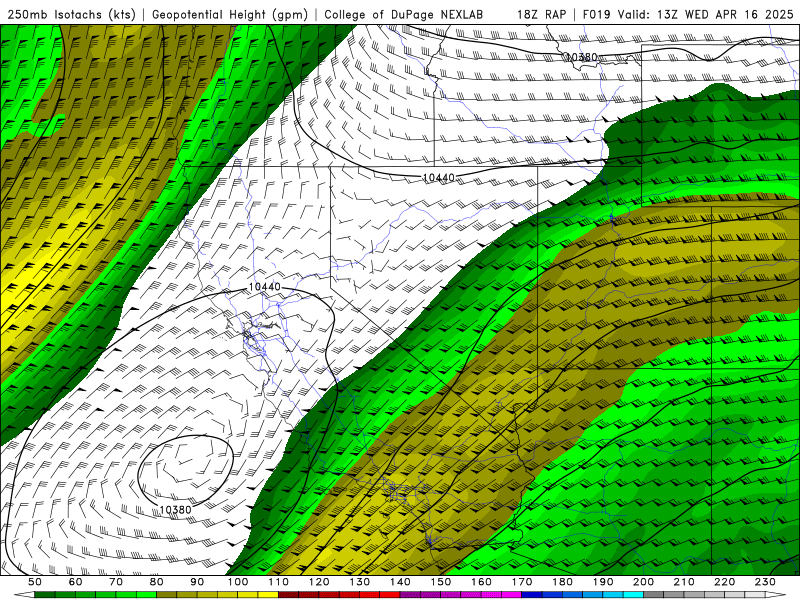
Task: Click the 70 value on the color scale
Action: [116, 582]
